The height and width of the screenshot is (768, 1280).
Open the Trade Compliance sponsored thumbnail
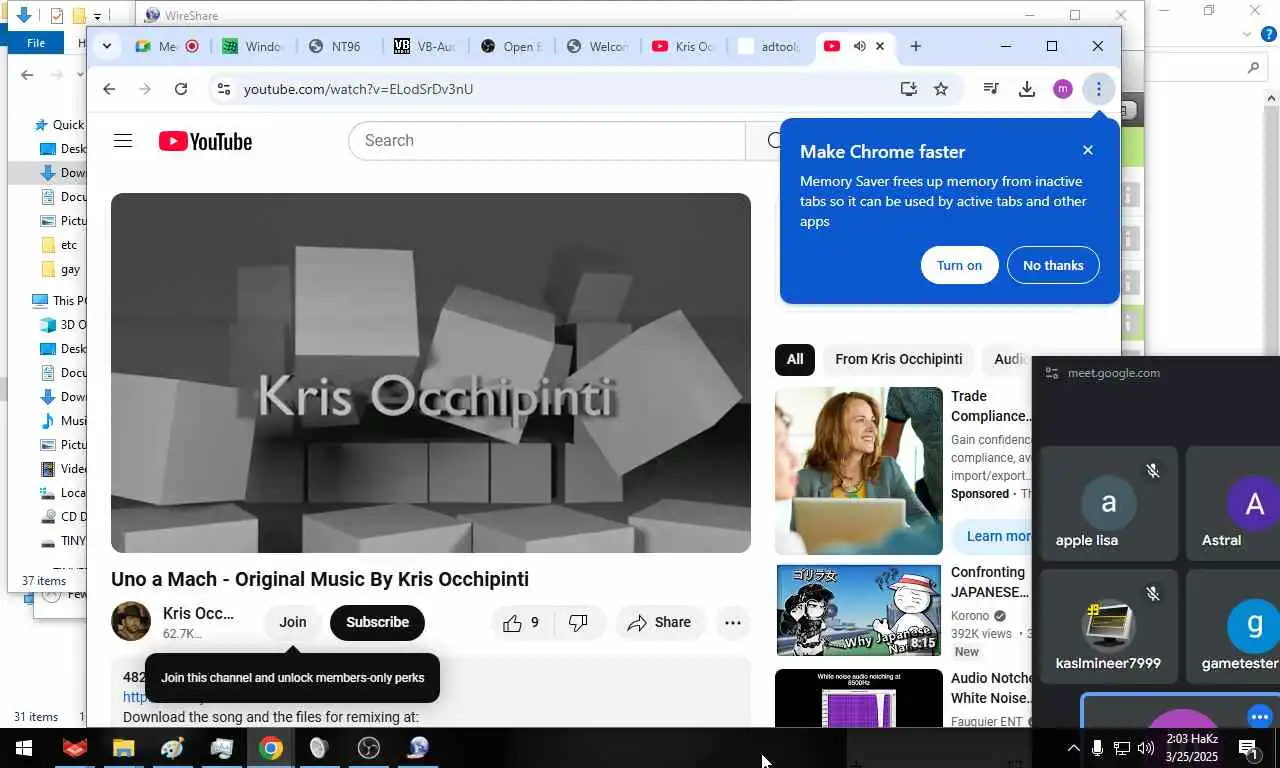pyautogui.click(x=859, y=471)
